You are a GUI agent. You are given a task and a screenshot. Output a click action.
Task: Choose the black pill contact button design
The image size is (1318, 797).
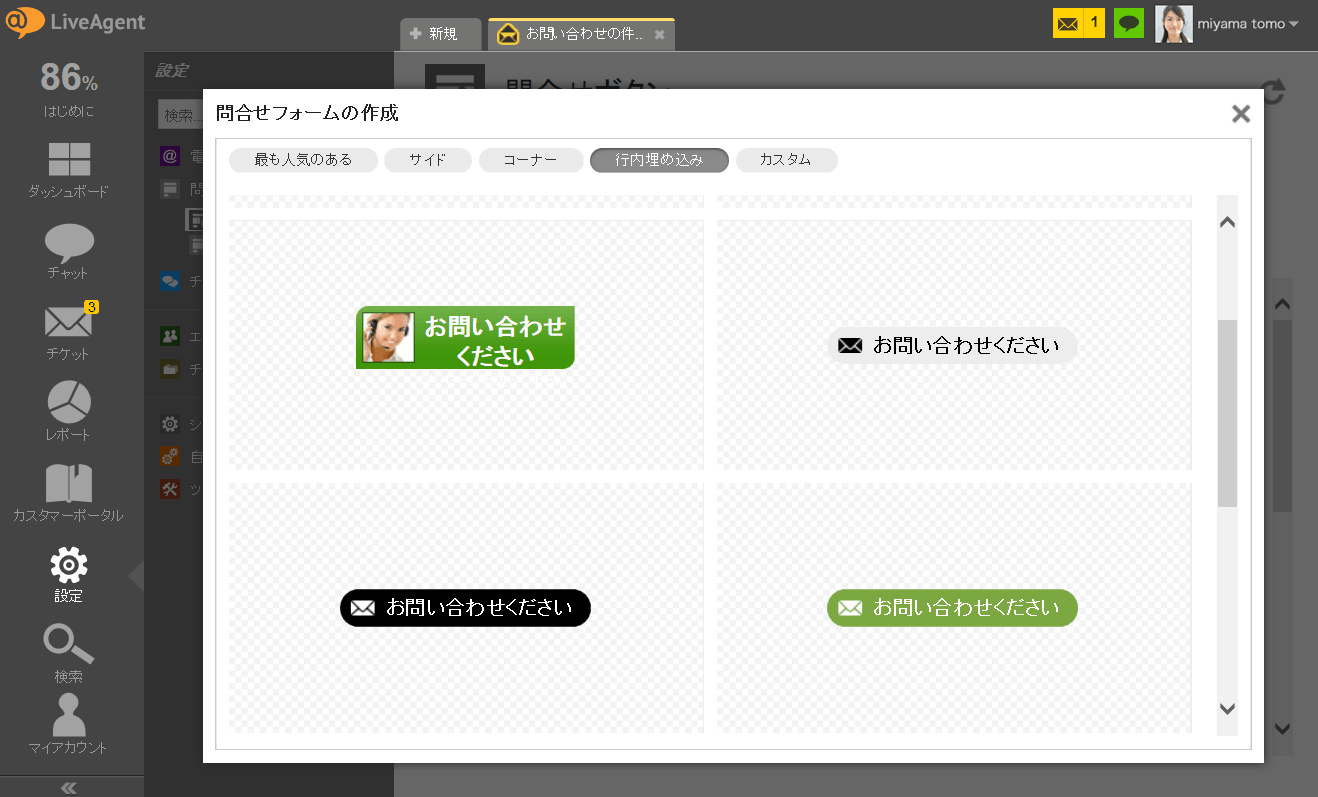coord(465,608)
